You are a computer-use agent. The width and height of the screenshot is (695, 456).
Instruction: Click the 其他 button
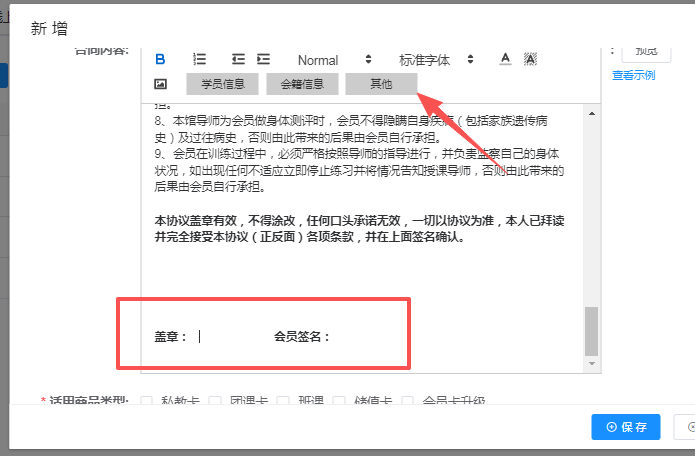381,84
